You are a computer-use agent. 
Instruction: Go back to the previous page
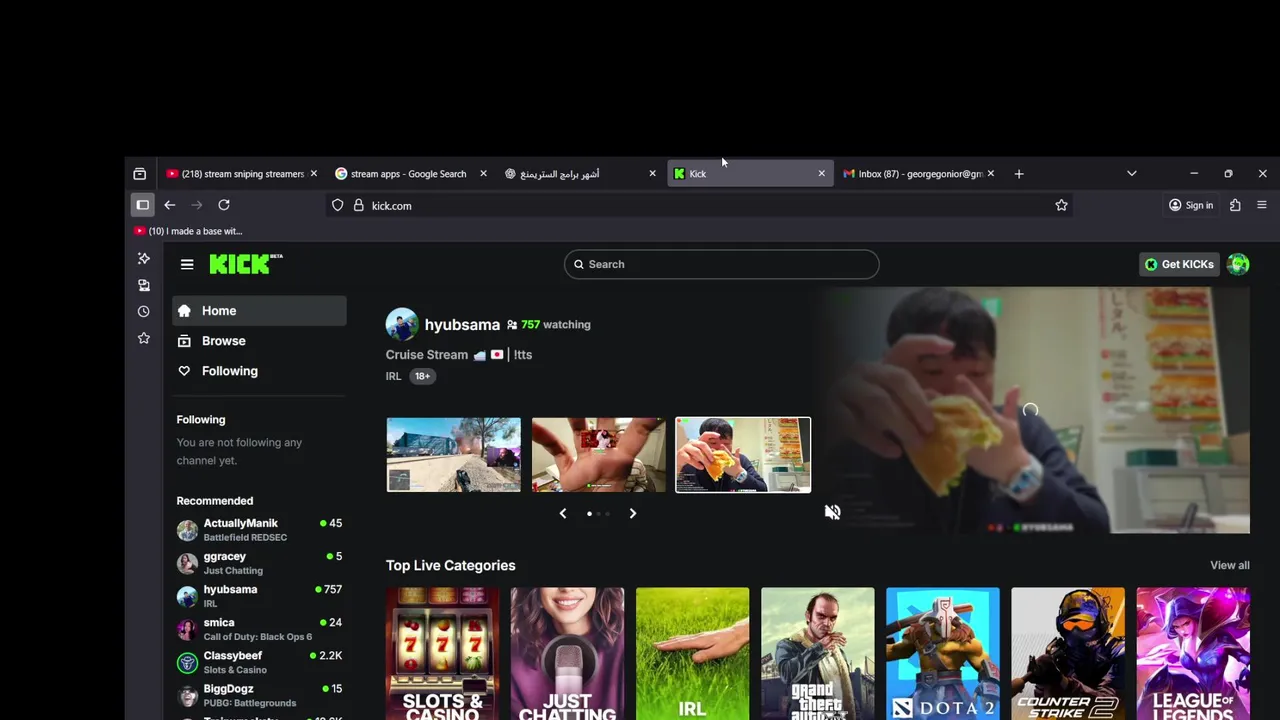[x=170, y=205]
